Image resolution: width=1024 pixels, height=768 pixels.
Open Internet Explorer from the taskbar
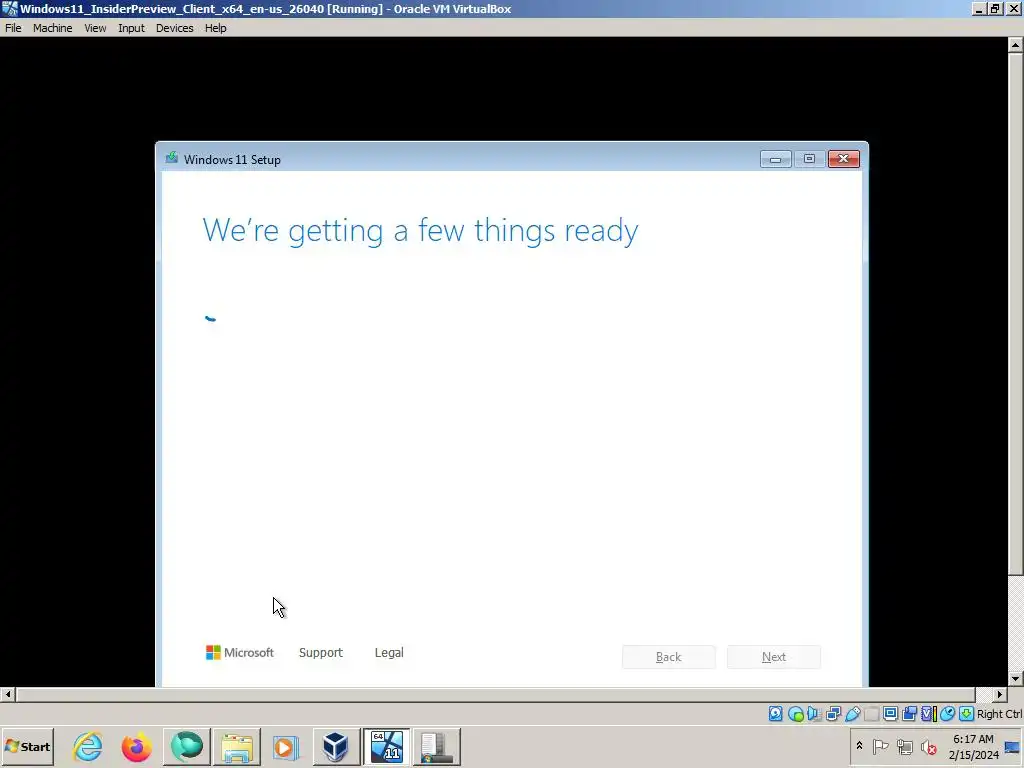pos(88,746)
